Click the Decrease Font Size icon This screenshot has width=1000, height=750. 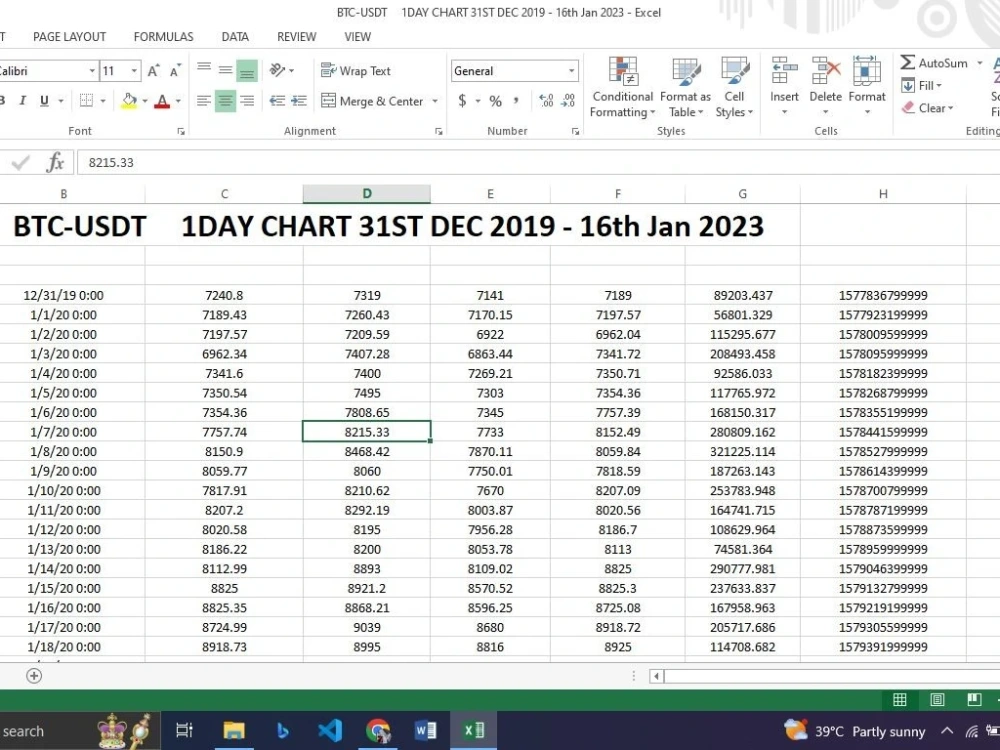[x=175, y=71]
